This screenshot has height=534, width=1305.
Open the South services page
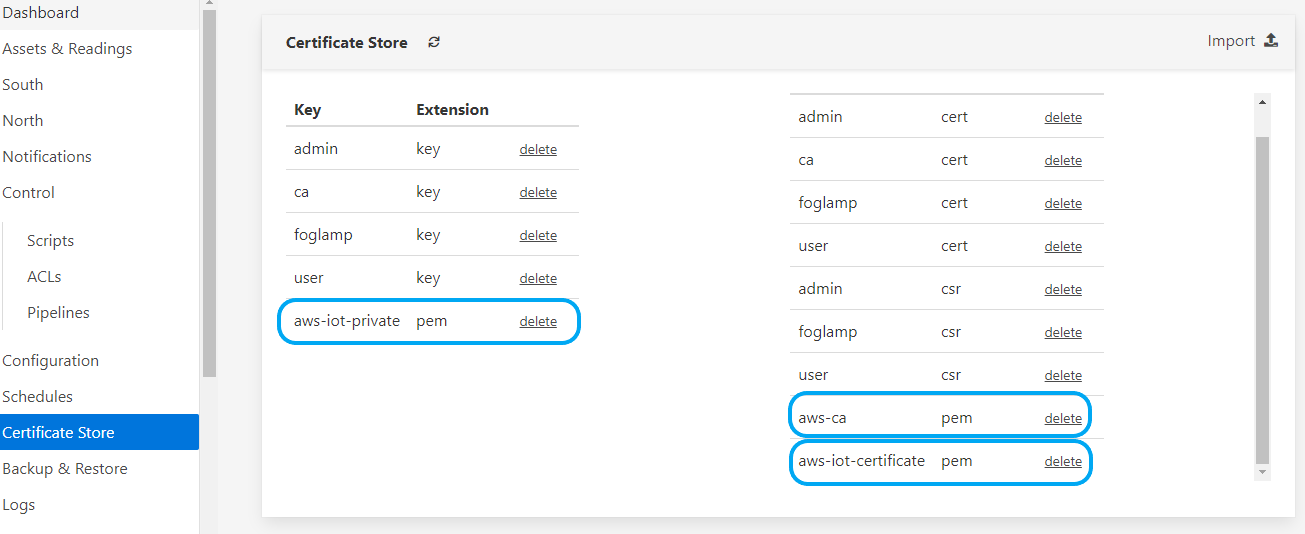22,85
